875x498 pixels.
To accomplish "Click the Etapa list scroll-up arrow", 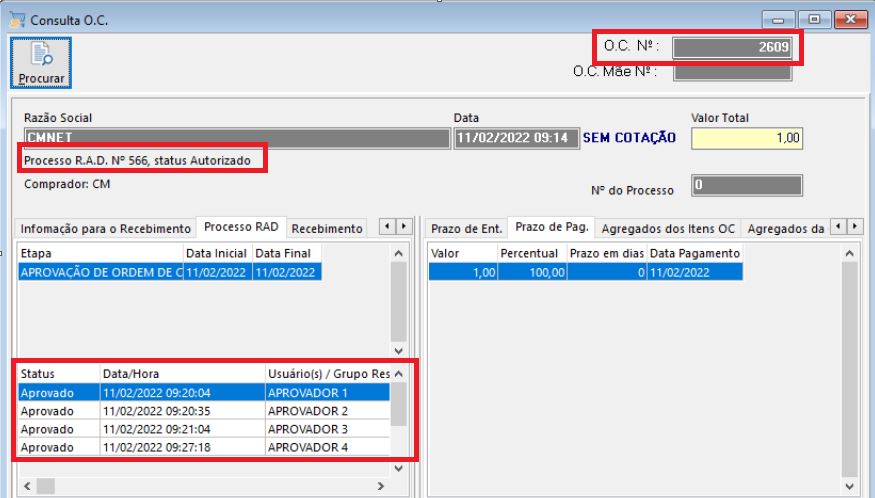I will click(398, 253).
